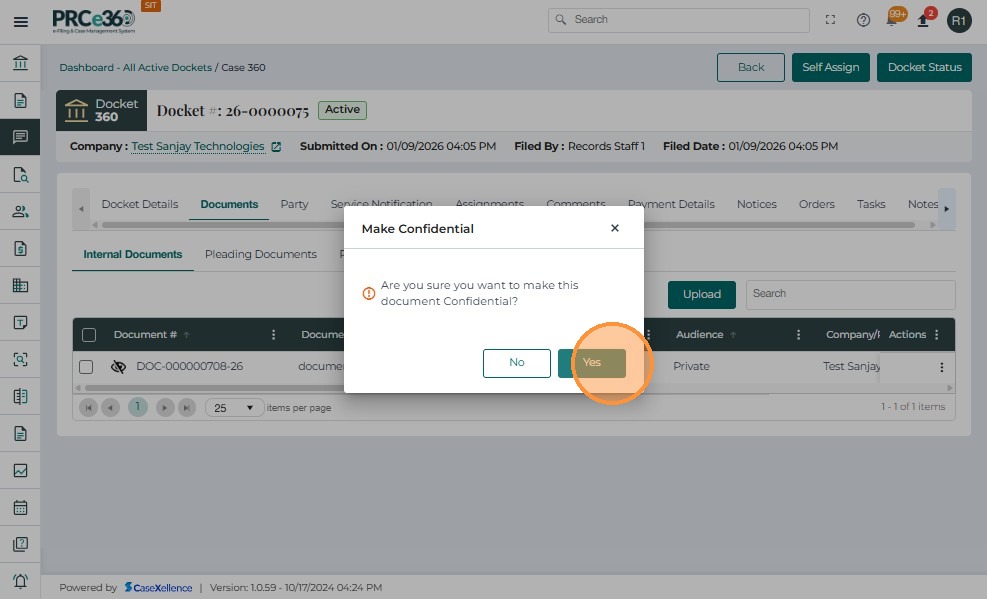Image resolution: width=987 pixels, height=599 pixels.
Task: Open the help question mark icon
Action: pyautogui.click(x=863, y=20)
